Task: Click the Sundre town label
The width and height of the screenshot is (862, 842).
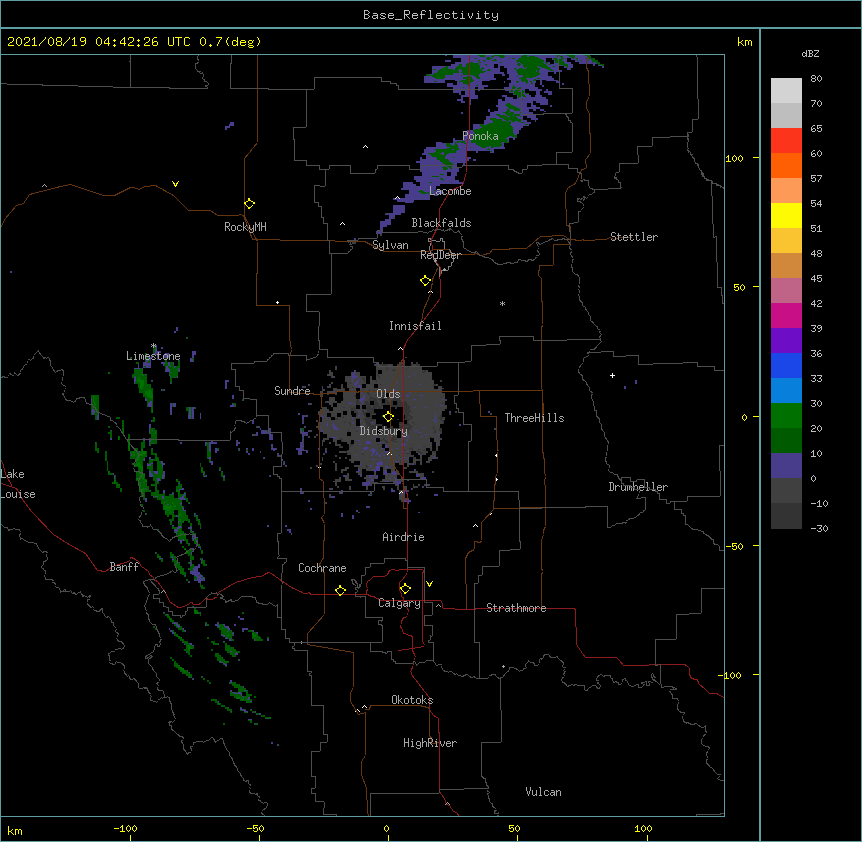Action: click(292, 391)
